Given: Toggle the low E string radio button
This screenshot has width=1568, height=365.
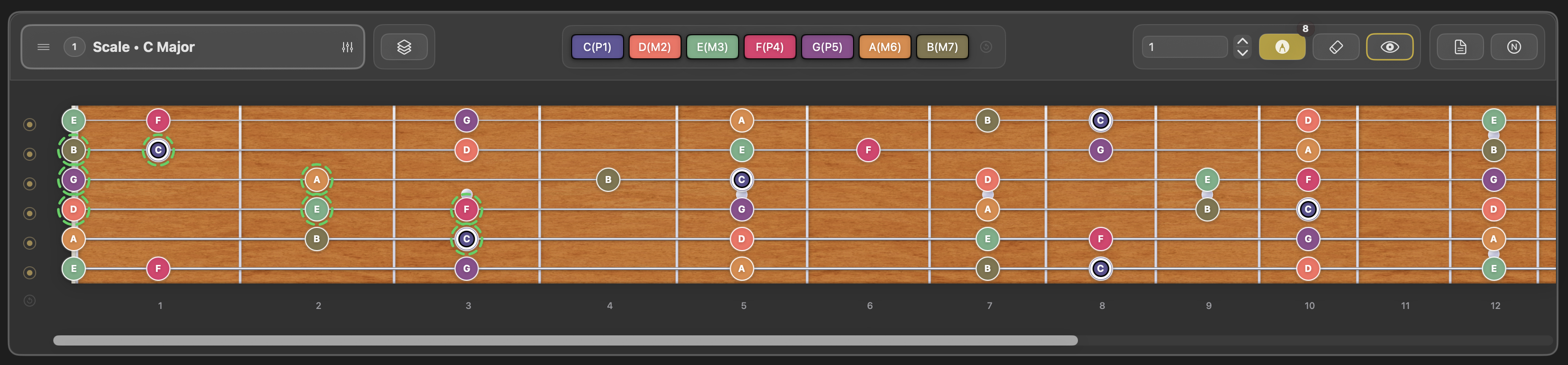Looking at the screenshot, I should (29, 272).
